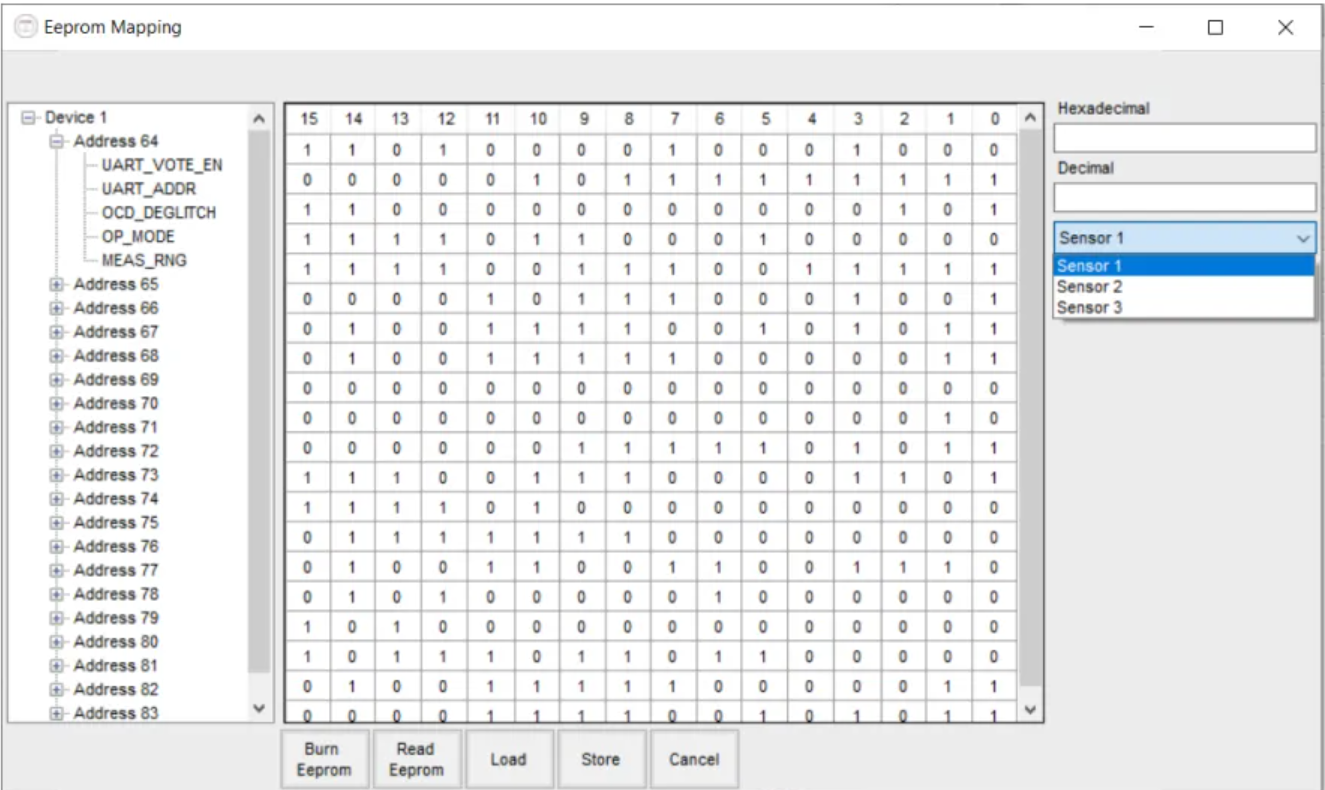Click the Burn Eeprom button
Image resolution: width=1325 pixels, height=790 pixels.
(x=324, y=760)
